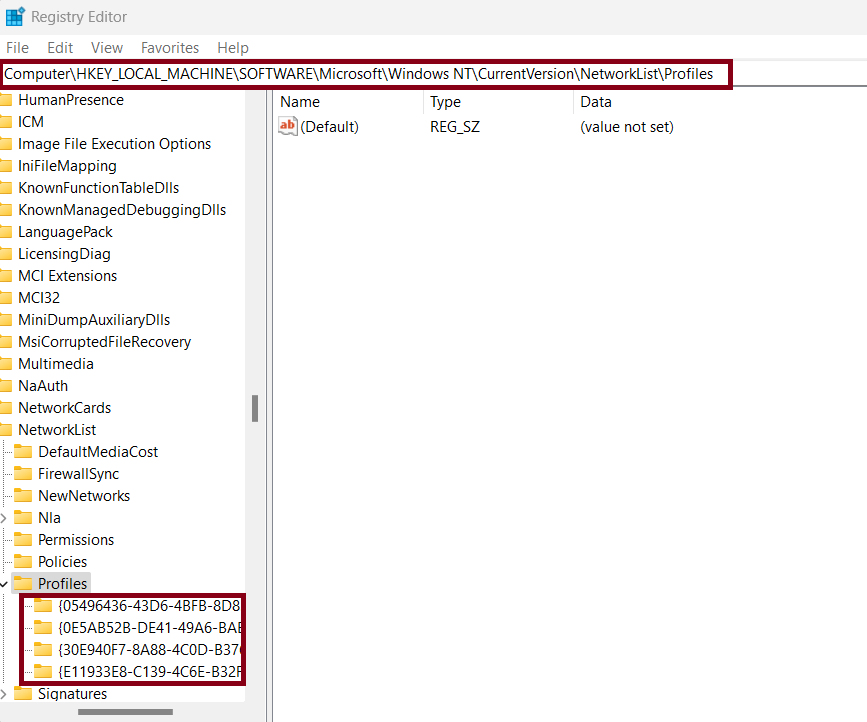Click the DefaultMediaCost folder icon
Screen dimensions: 867x722
coord(23,452)
